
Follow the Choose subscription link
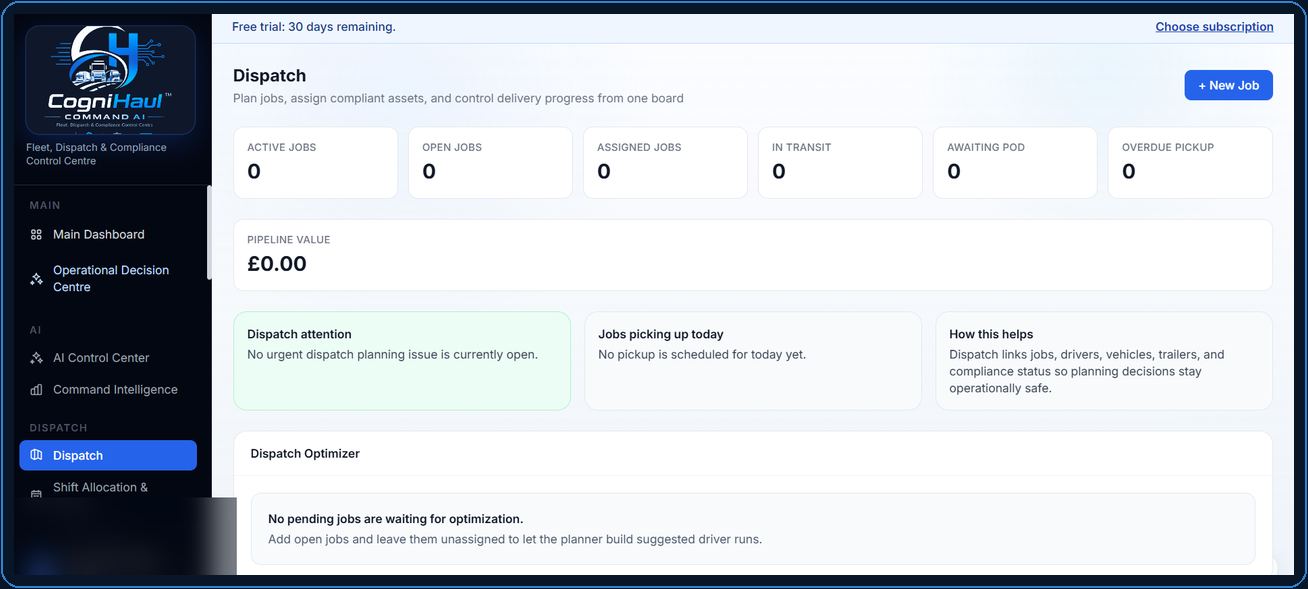(1214, 27)
